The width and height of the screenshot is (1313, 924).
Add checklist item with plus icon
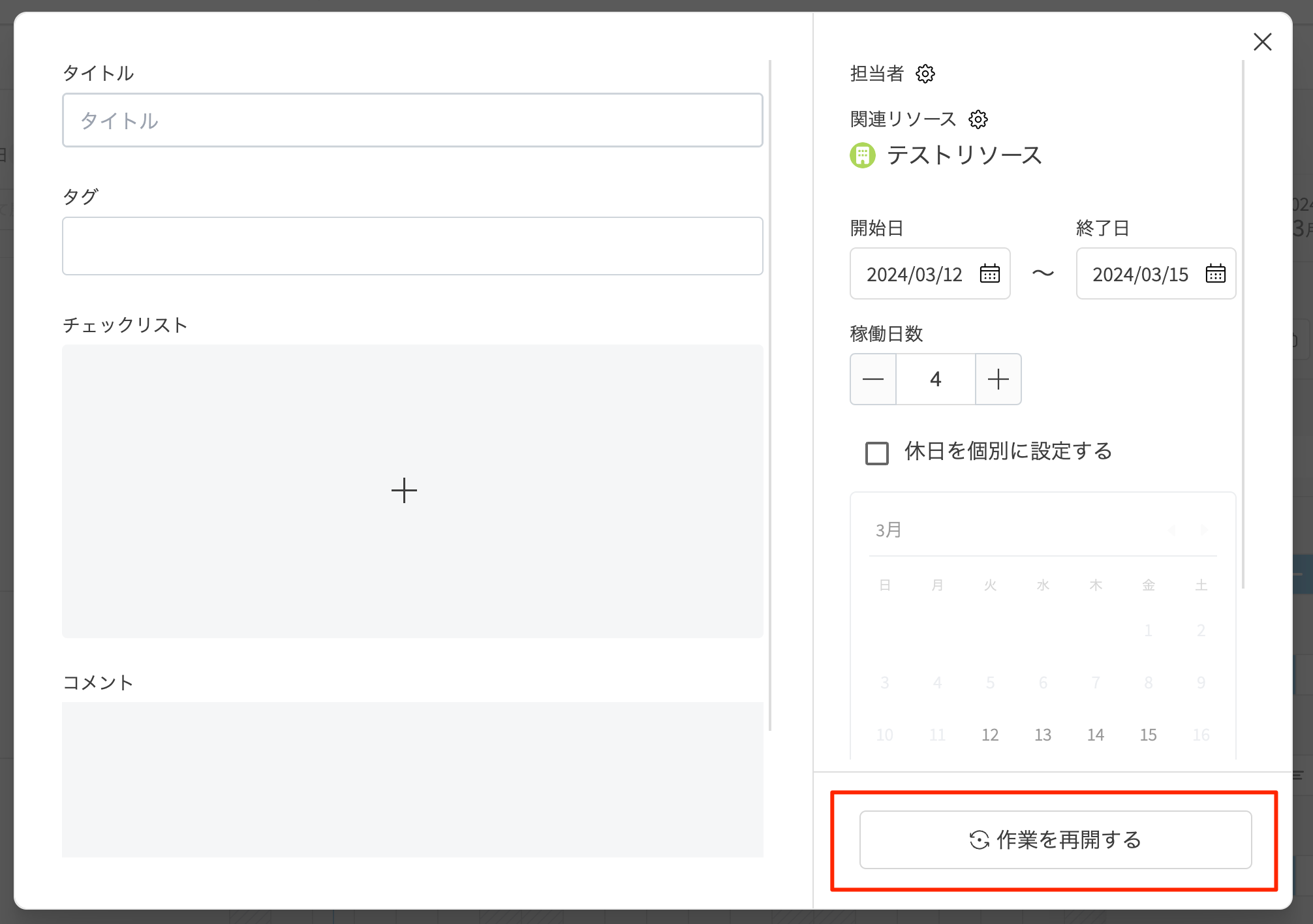tap(404, 491)
